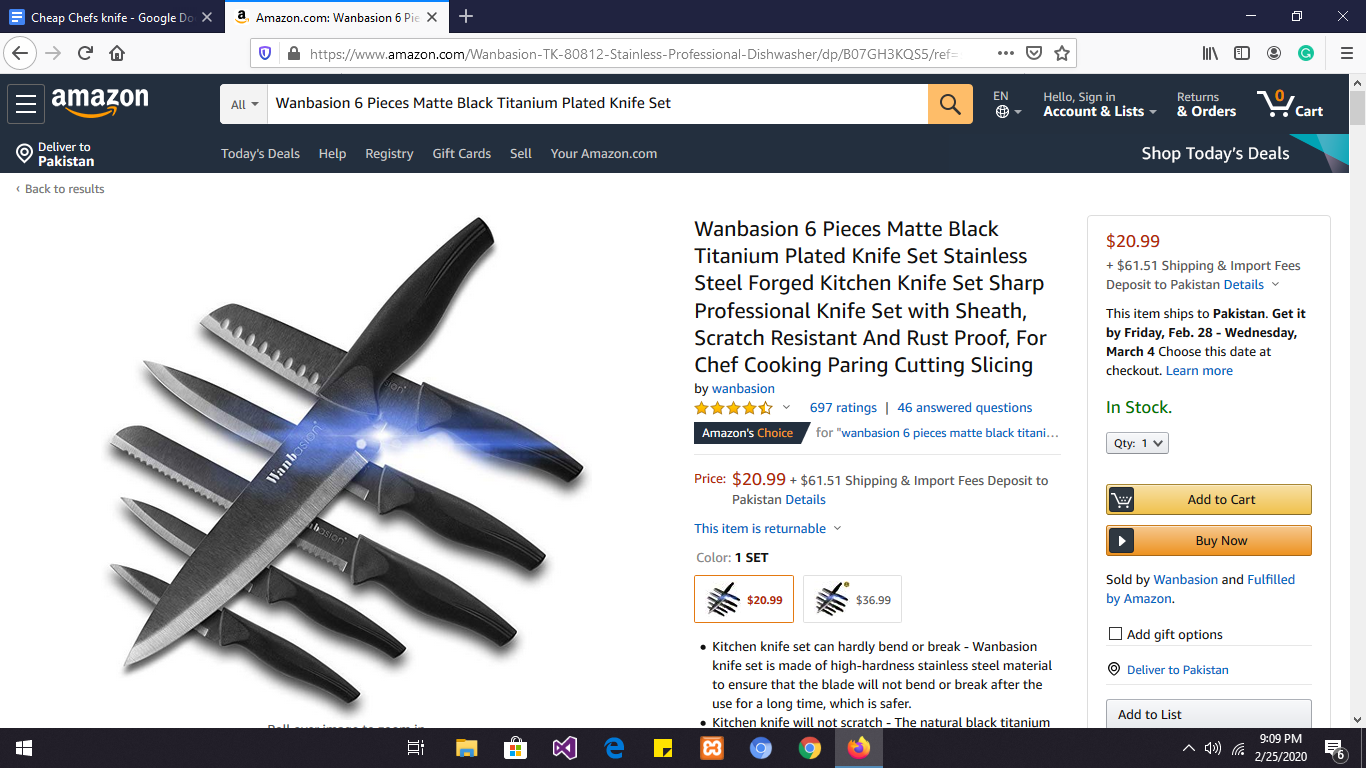This screenshot has width=1366, height=768.
Task: Open Today's Deals navigation item
Action: click(x=260, y=154)
